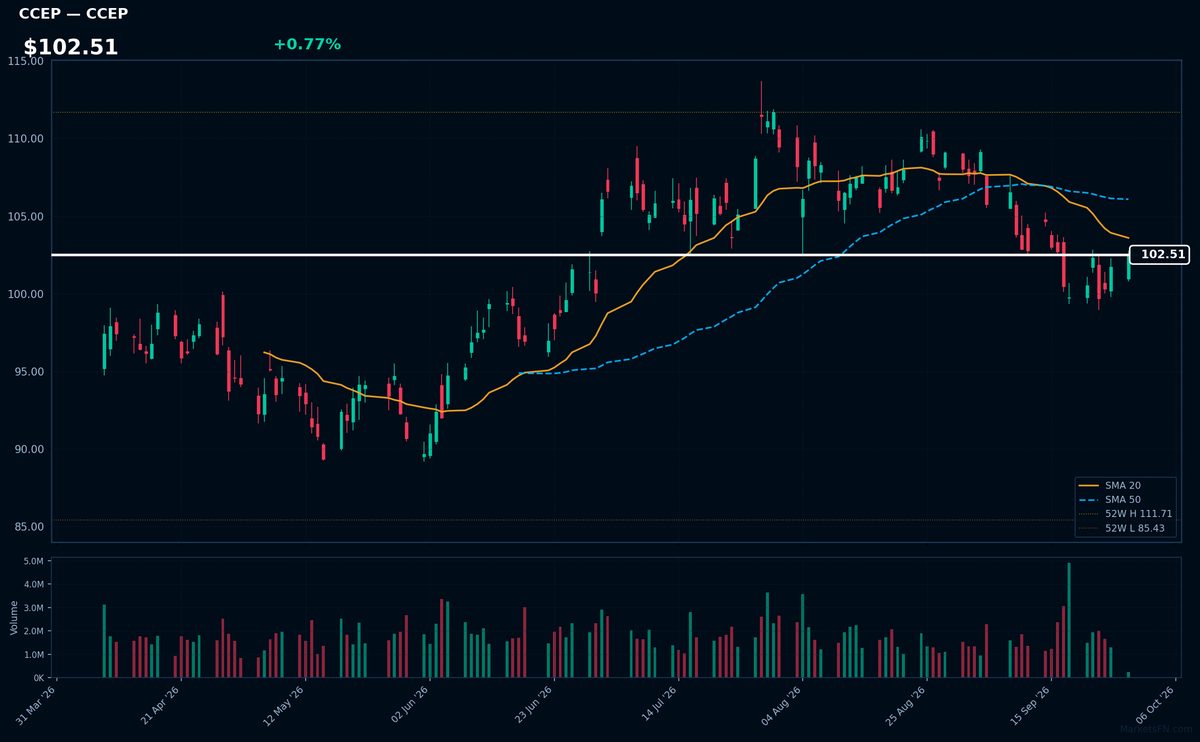Click the CCEP — CCEP chart title
The height and width of the screenshot is (742, 1200).
coord(73,14)
